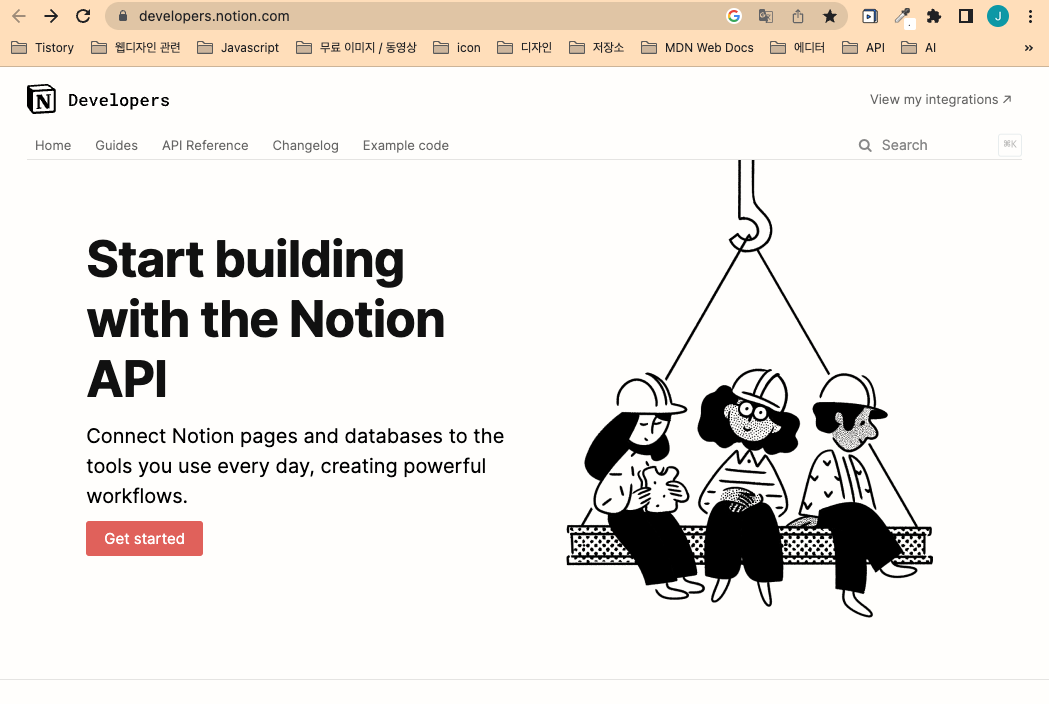Image resolution: width=1049 pixels, height=704 pixels.
Task: Click the construction workers illustration
Action: [x=749, y=388]
